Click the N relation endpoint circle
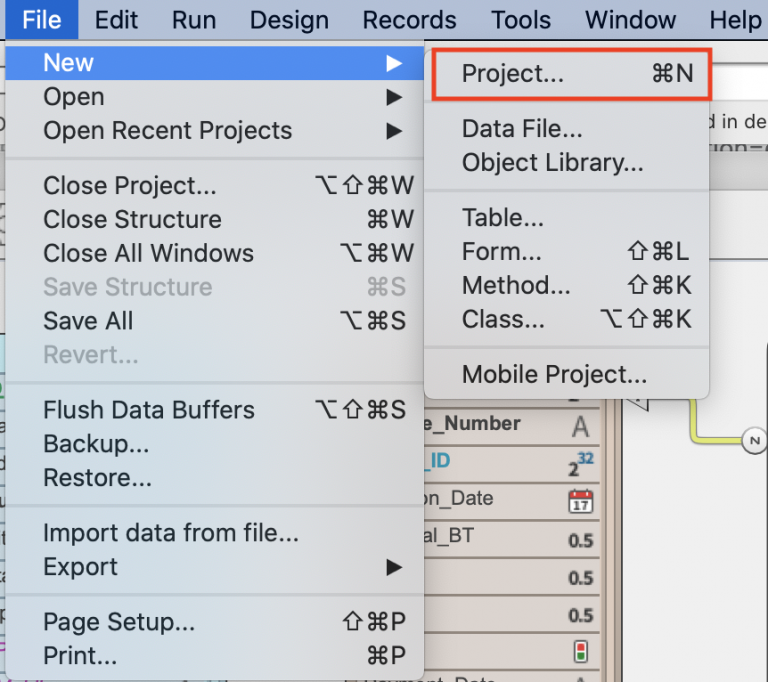The width and height of the screenshot is (768, 682). point(755,440)
